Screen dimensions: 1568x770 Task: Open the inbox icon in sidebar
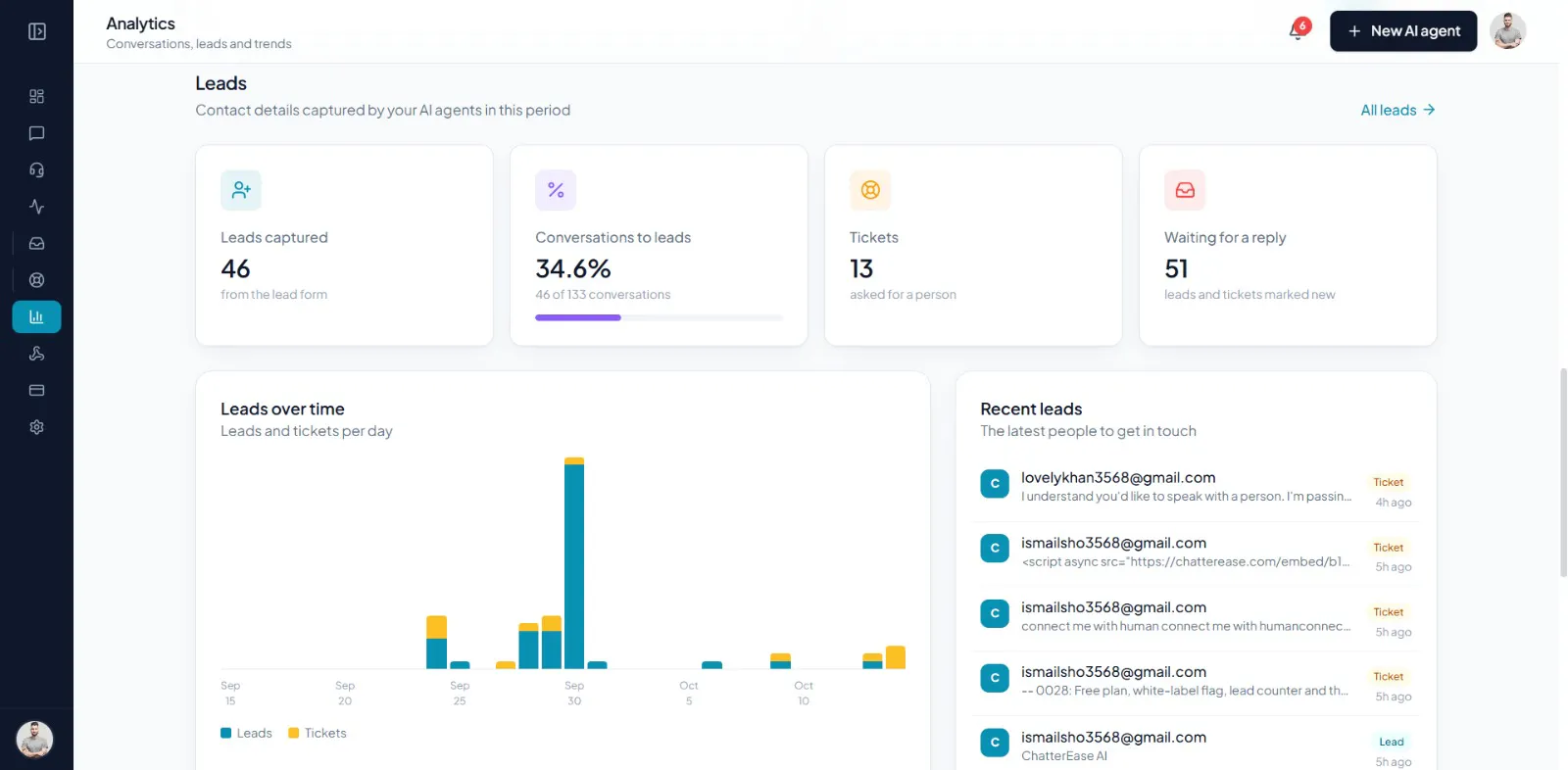37,243
